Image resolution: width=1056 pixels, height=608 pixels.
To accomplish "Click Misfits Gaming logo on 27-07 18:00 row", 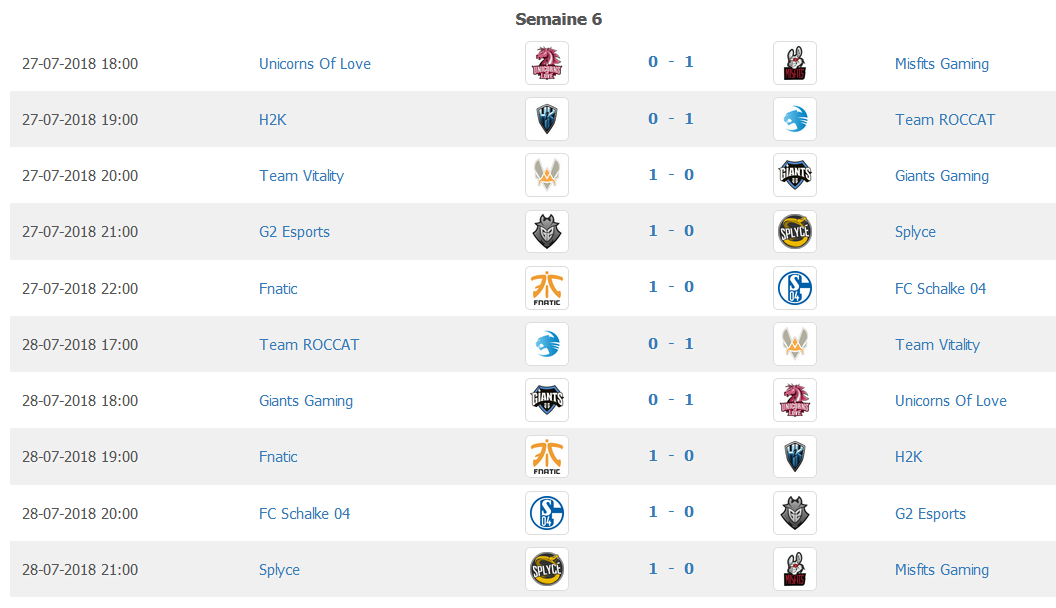I will [x=795, y=63].
